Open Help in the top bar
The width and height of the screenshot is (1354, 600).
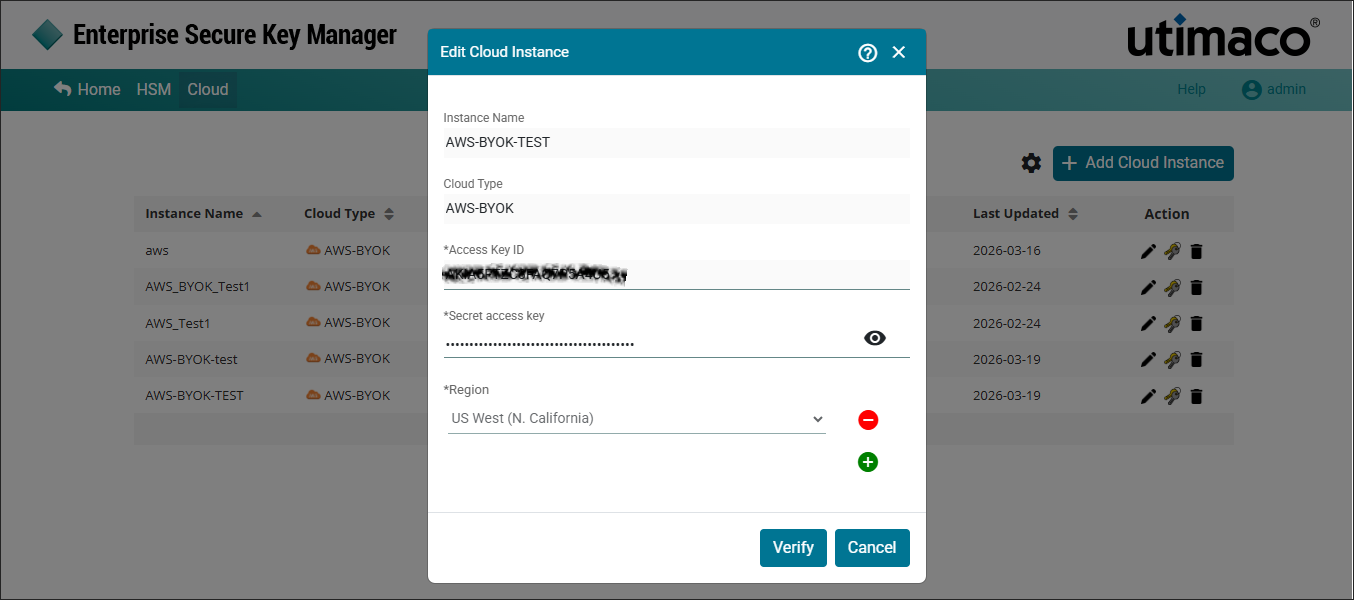(1191, 89)
